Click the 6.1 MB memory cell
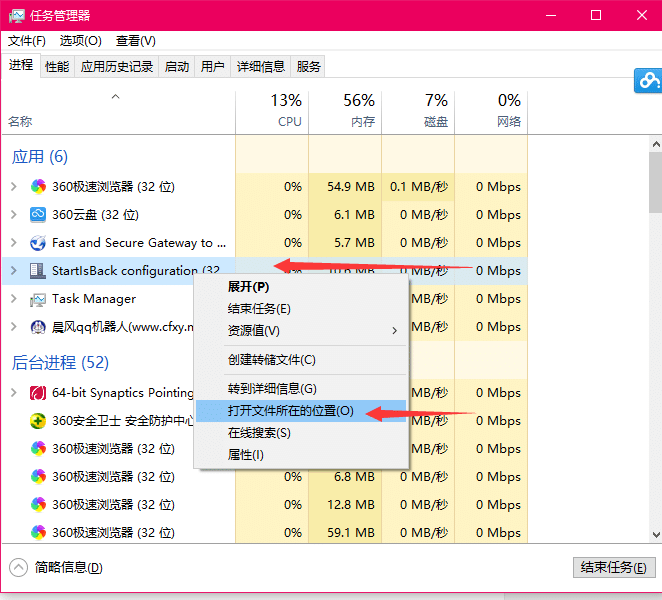The width and height of the screenshot is (662, 600). [345, 214]
